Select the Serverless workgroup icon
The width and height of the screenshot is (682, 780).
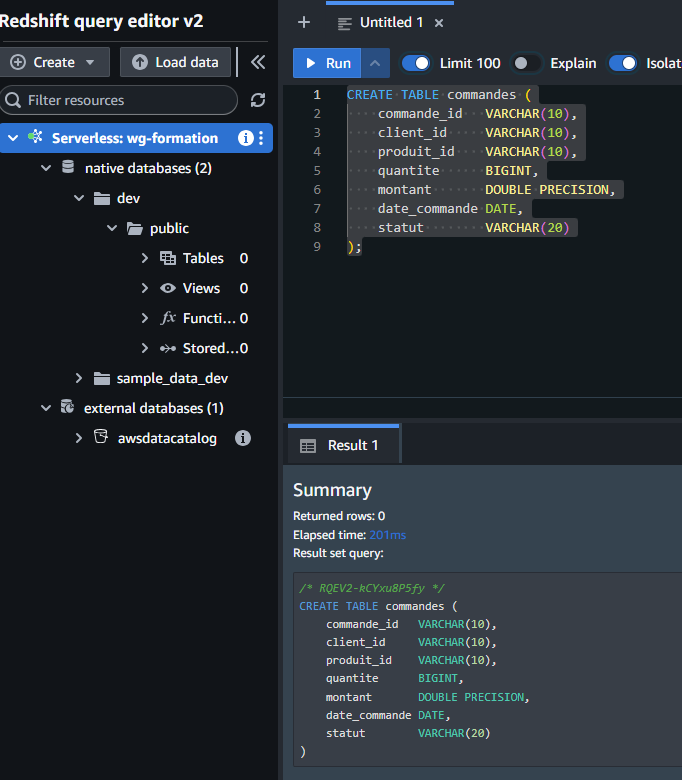pyautogui.click(x=35, y=136)
